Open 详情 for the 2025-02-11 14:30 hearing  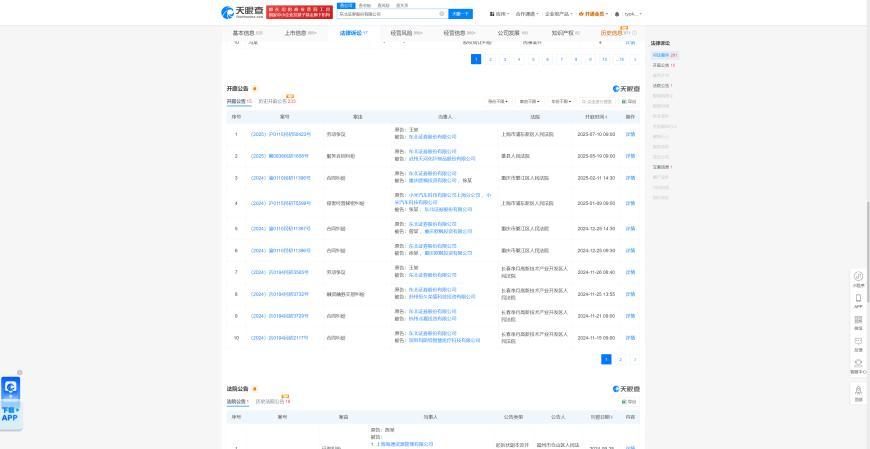(630, 178)
